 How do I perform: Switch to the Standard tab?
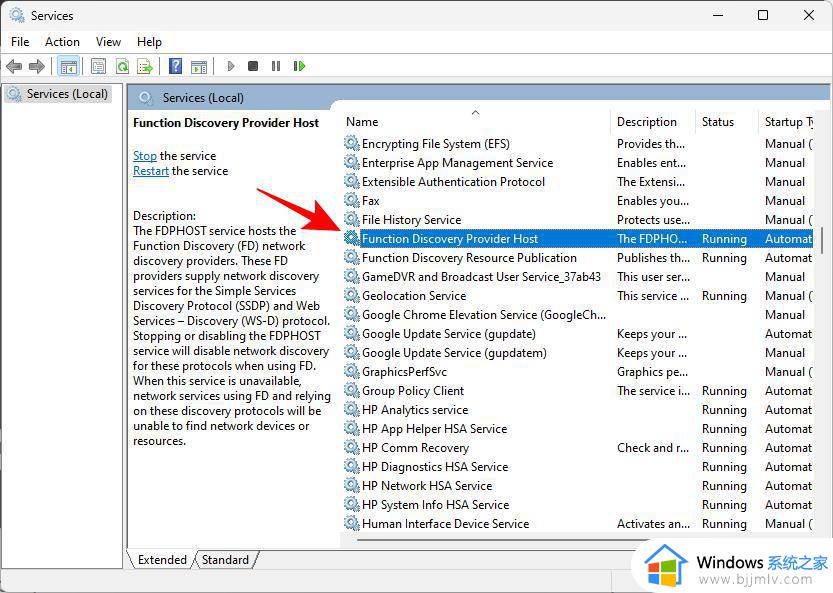[225, 560]
